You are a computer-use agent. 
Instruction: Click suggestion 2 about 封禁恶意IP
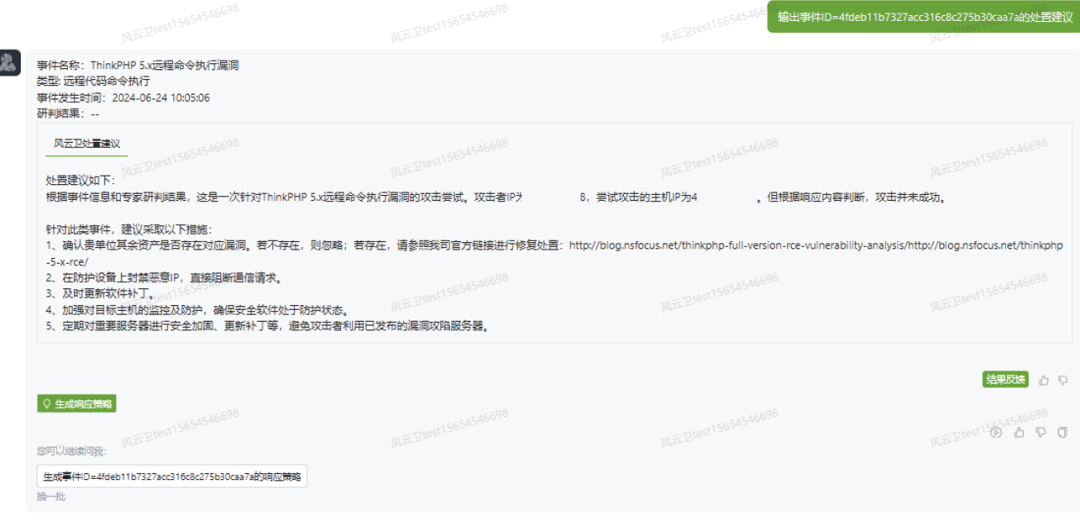coord(166,278)
